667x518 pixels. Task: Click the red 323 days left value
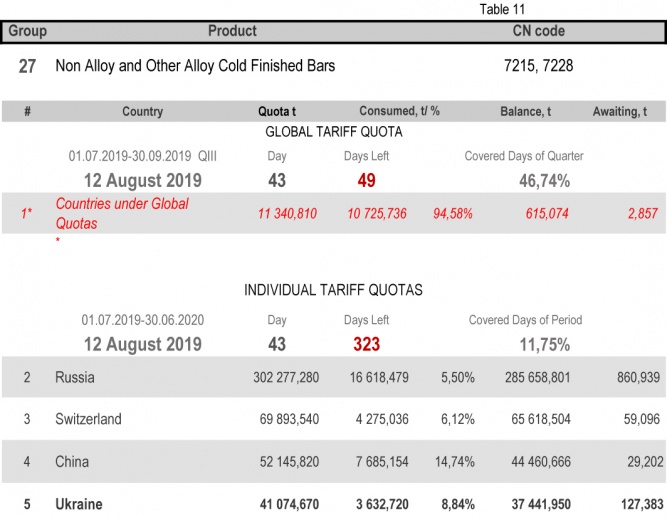(x=366, y=345)
